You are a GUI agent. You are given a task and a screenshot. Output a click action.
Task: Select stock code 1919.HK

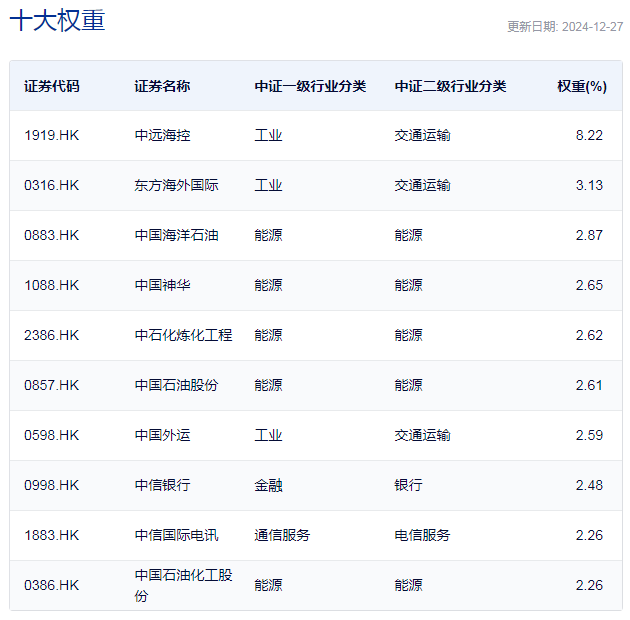click(51, 135)
